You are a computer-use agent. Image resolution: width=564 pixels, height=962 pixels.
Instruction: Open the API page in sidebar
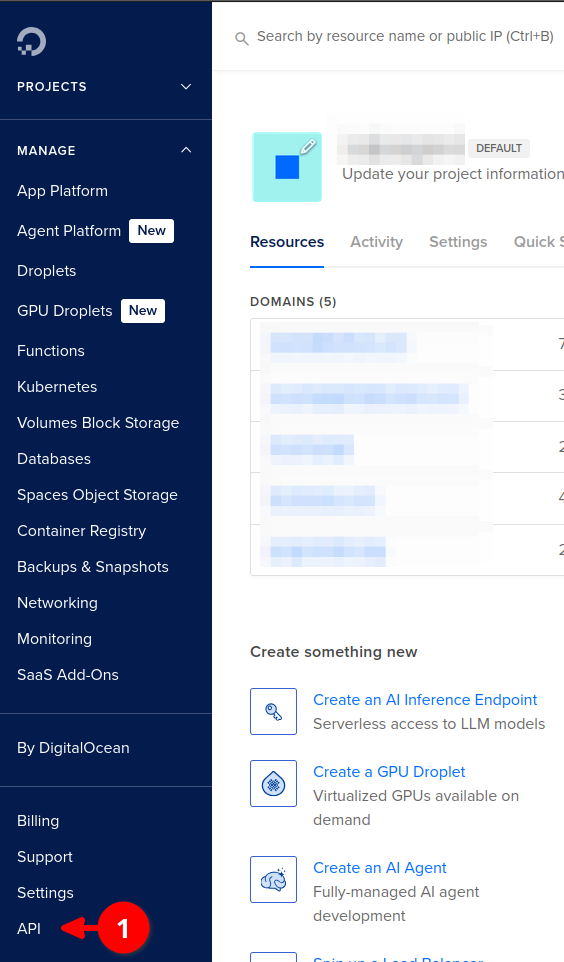tap(28, 929)
